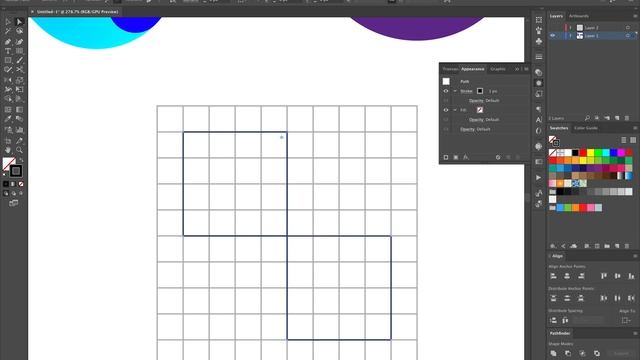
Task: Show more Appearance panel tabs chevron
Action: [x=517, y=69]
